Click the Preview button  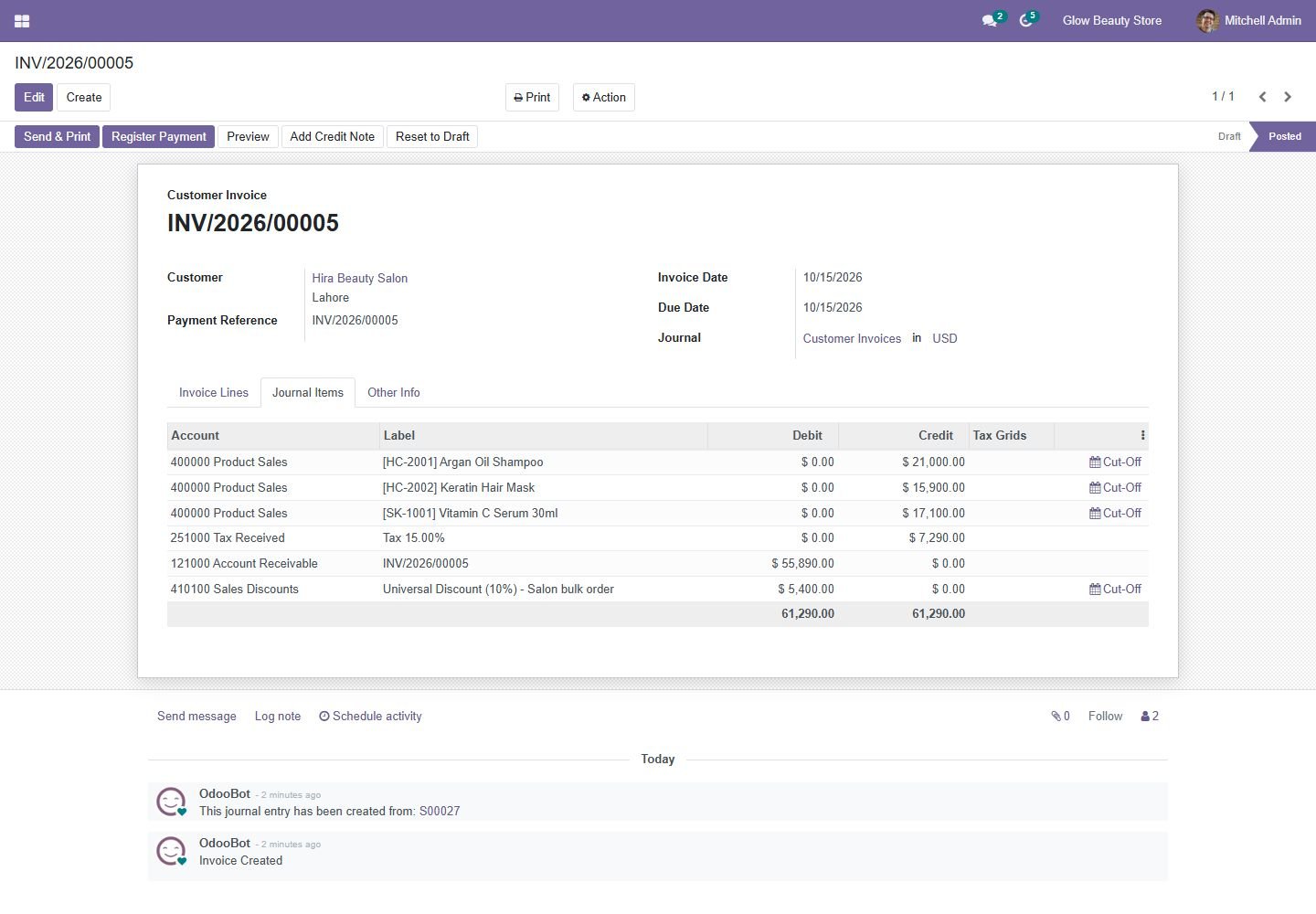point(248,137)
